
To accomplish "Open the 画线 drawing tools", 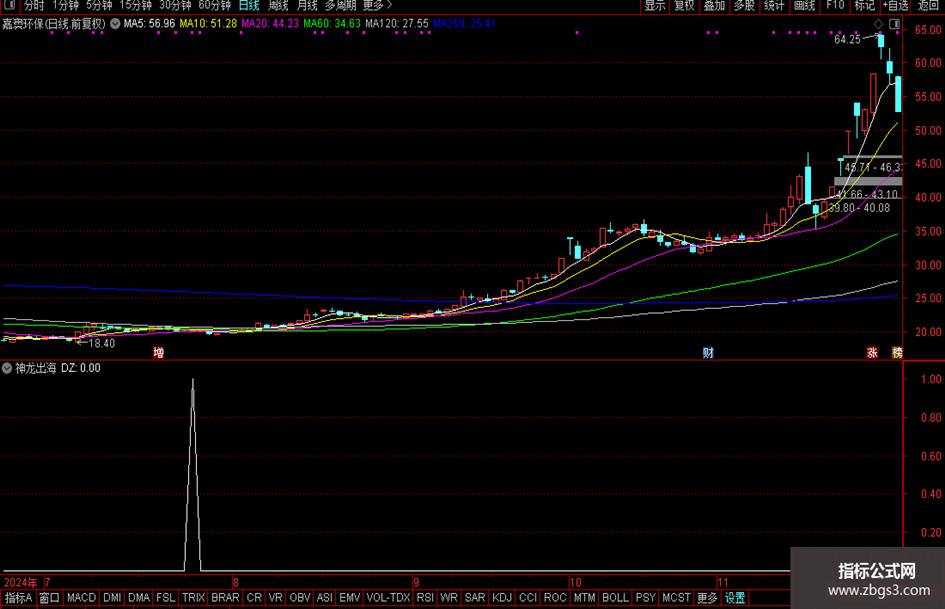I will coord(804,5).
